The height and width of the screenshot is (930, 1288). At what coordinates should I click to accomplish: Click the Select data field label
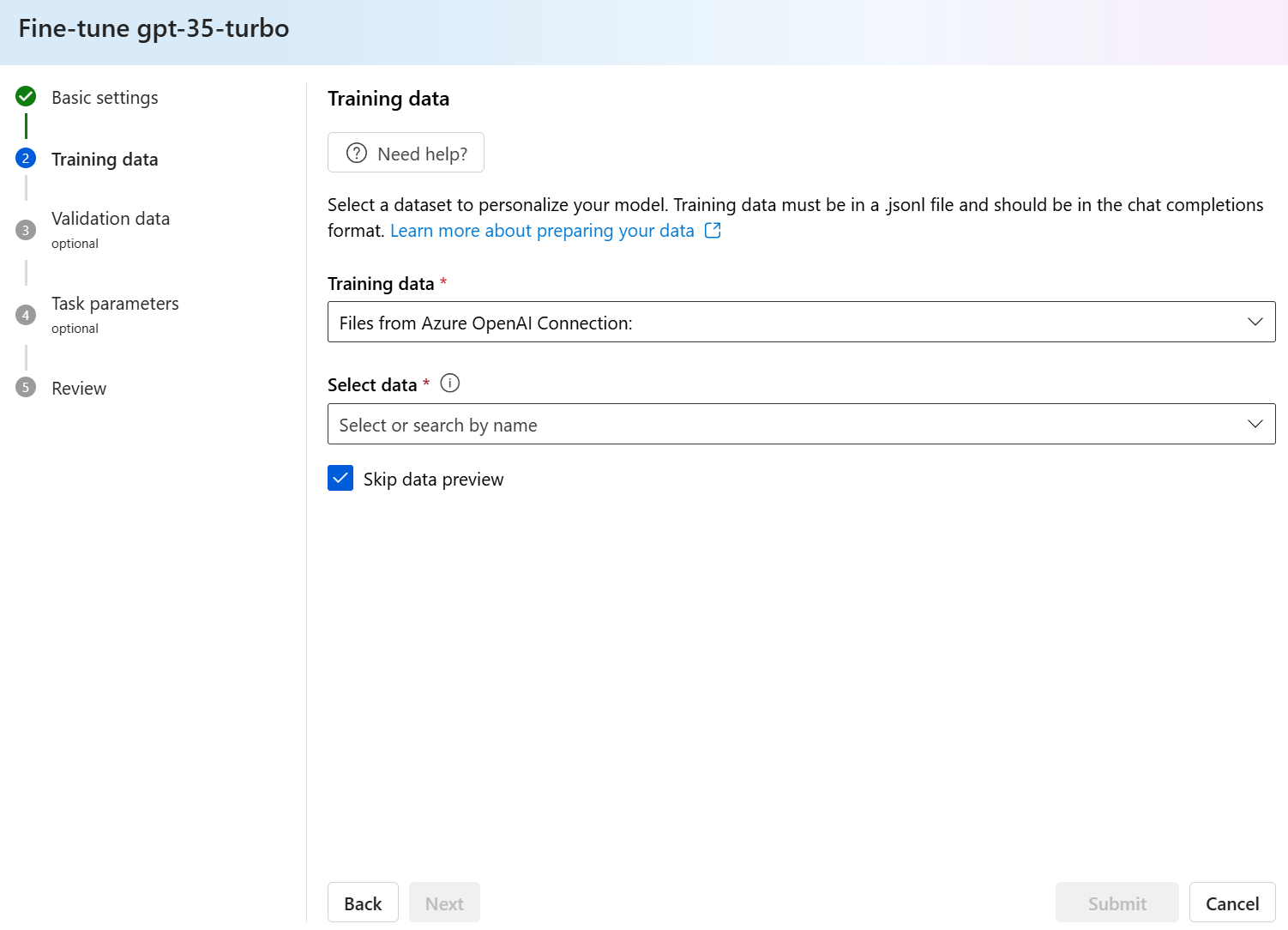pyautogui.click(x=372, y=384)
